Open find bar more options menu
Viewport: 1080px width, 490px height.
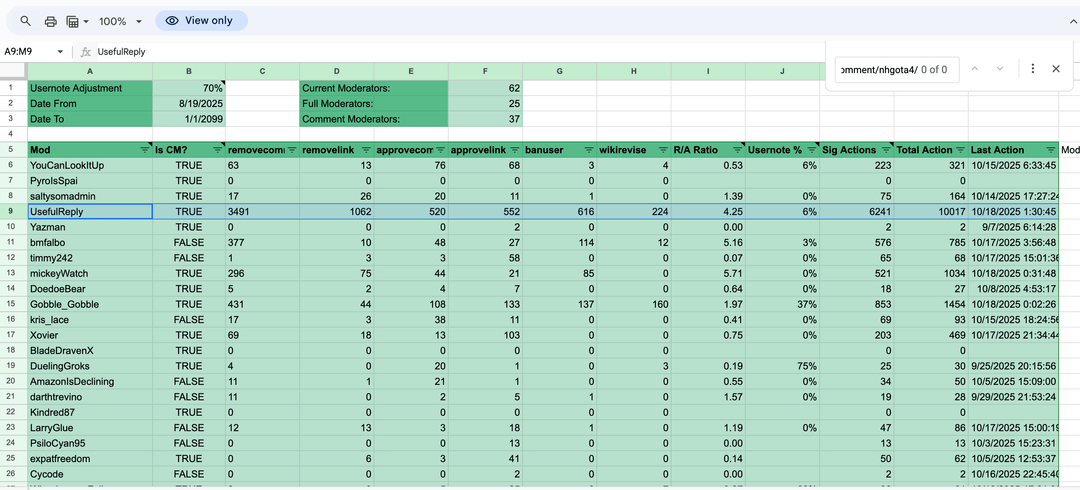[1033, 69]
